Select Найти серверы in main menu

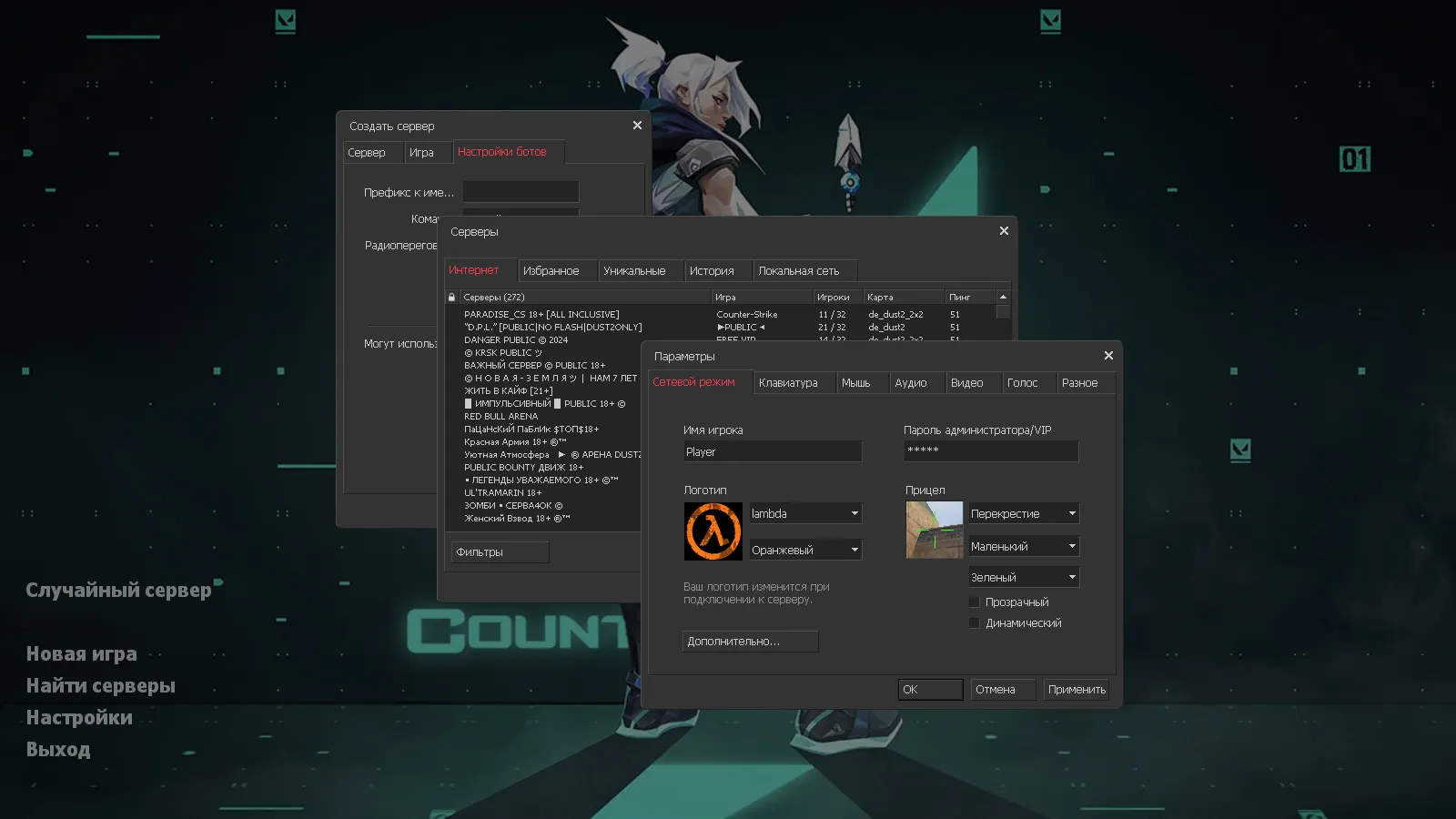tap(101, 685)
